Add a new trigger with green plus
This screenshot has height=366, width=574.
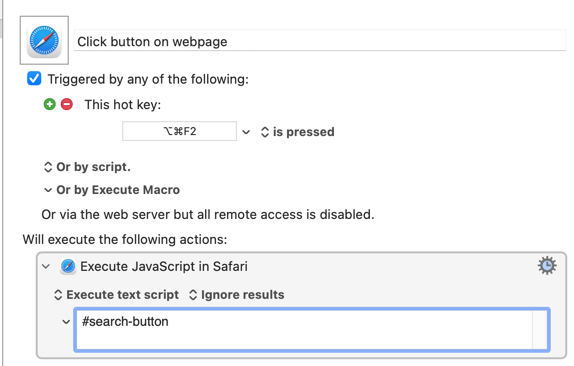tap(49, 104)
